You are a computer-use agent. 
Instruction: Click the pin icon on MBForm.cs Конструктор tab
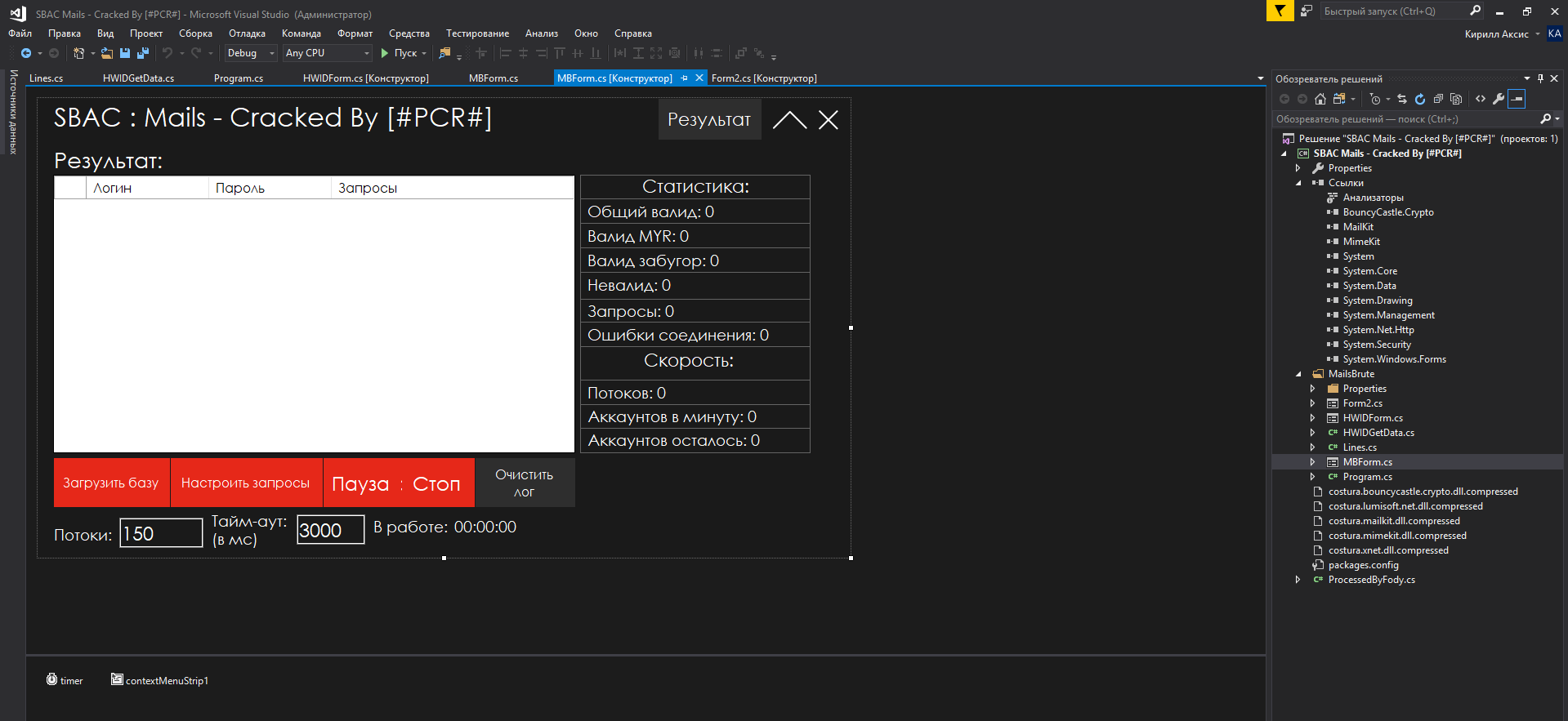(685, 78)
